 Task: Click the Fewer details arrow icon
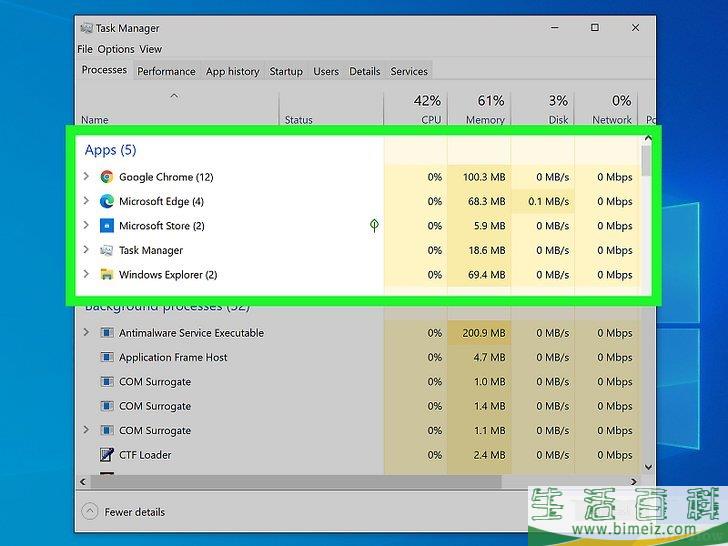point(90,512)
